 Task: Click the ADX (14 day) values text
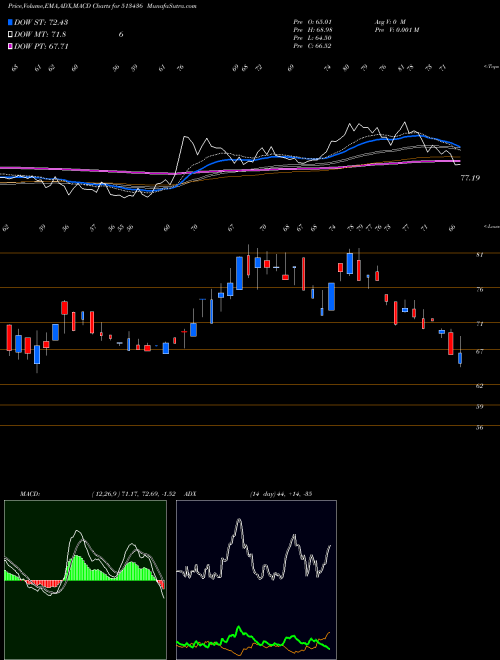tap(281, 494)
